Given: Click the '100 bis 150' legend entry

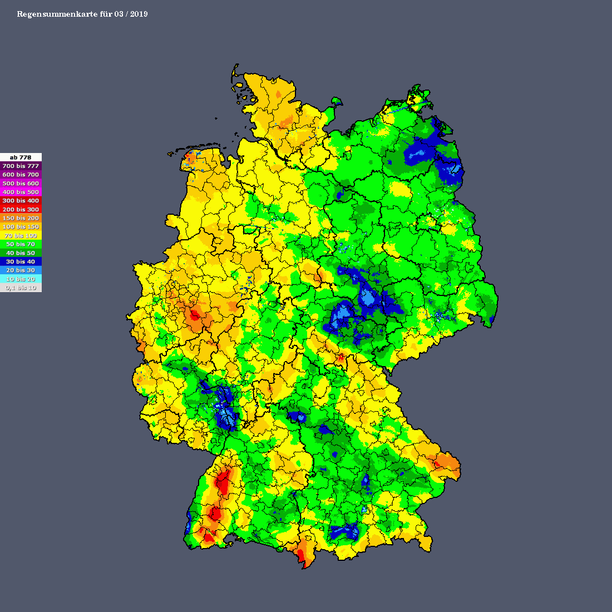Looking at the screenshot, I should tap(20, 227).
